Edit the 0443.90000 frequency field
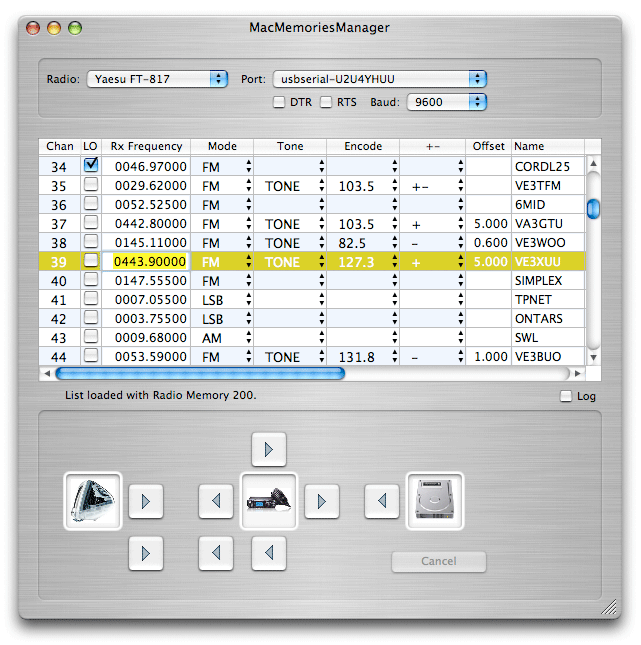Viewport: 641px width, 645px height. (x=146, y=262)
